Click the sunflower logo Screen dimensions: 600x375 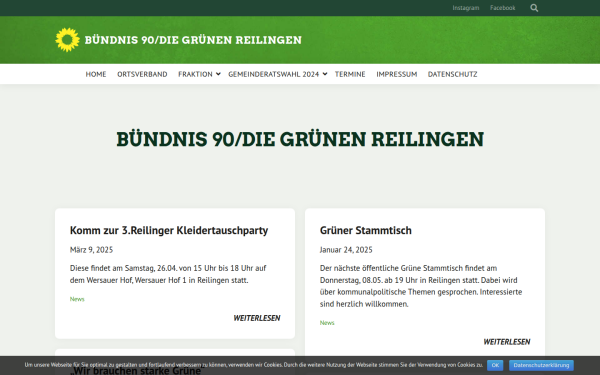tap(67, 40)
